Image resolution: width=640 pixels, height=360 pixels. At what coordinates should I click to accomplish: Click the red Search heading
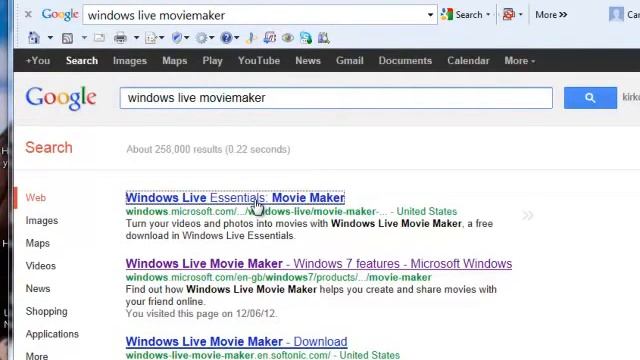pos(49,147)
